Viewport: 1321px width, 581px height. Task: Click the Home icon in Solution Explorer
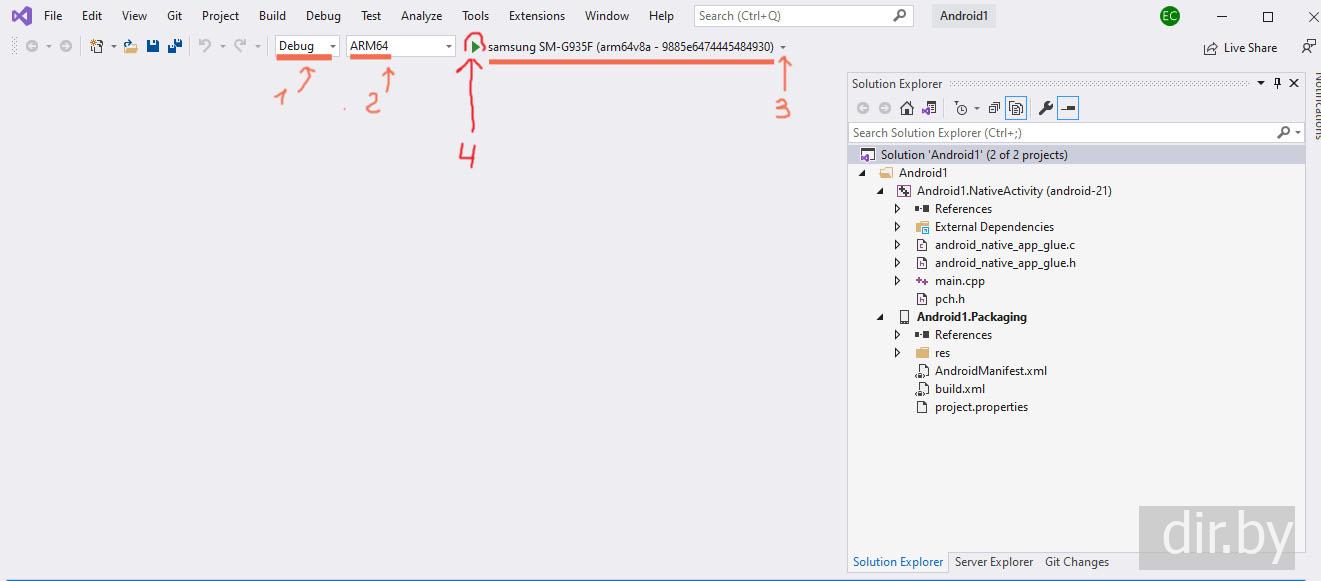pos(907,108)
